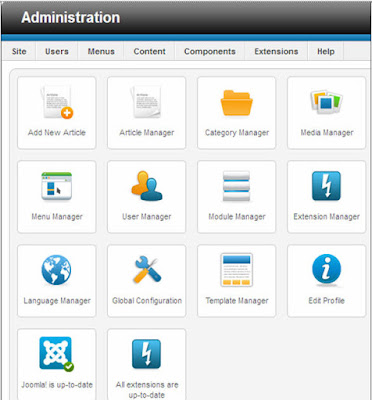Check the All extensions are up-to-date icon
The height and width of the screenshot is (400, 372).
(x=147, y=354)
